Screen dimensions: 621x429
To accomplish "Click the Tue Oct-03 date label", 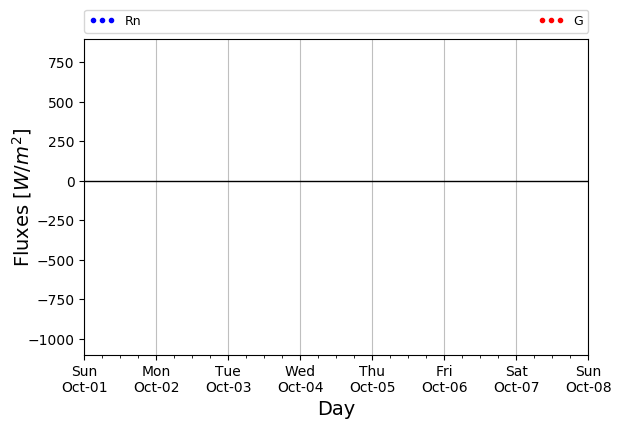I will coord(229,379).
